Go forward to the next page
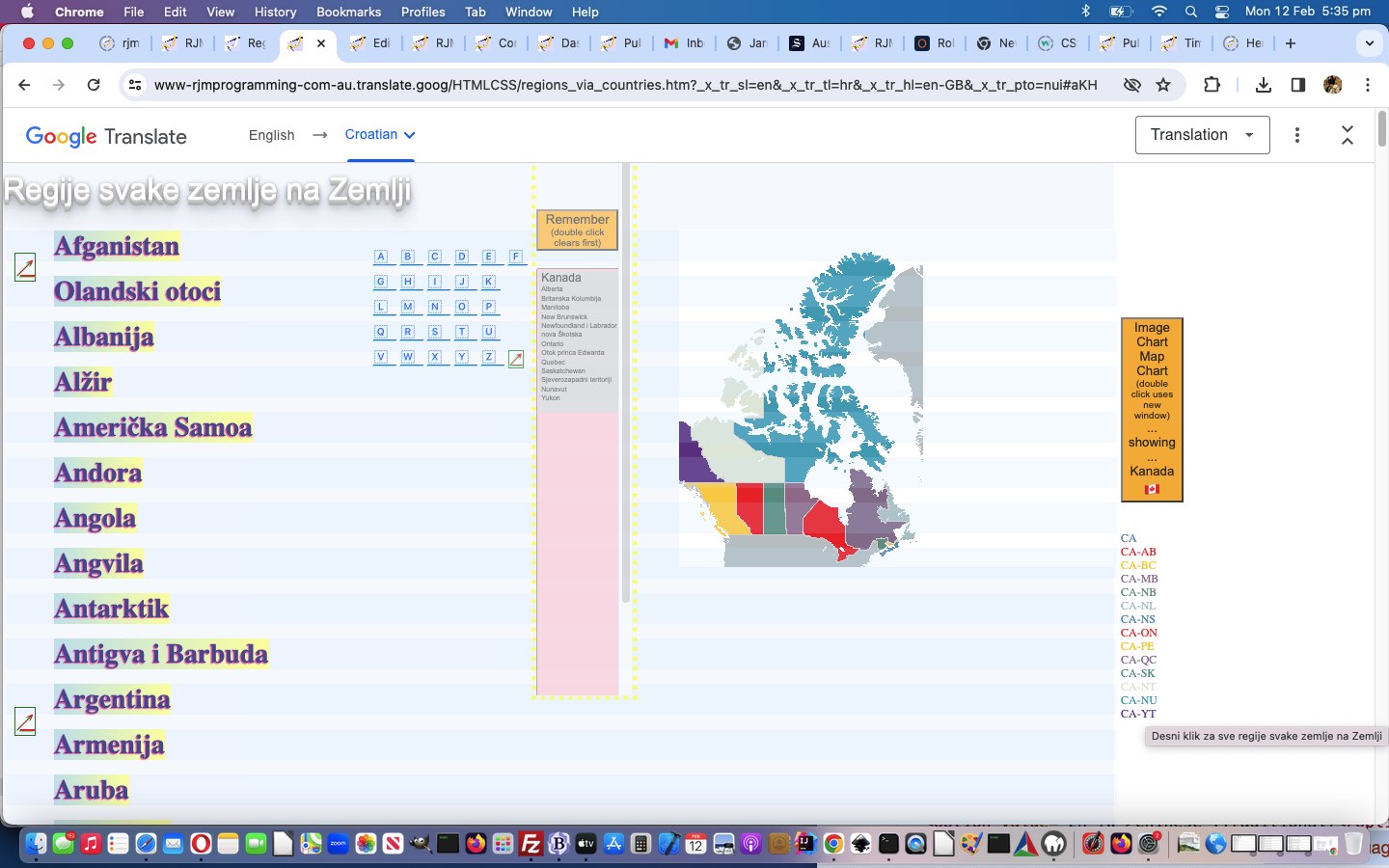 (x=59, y=85)
